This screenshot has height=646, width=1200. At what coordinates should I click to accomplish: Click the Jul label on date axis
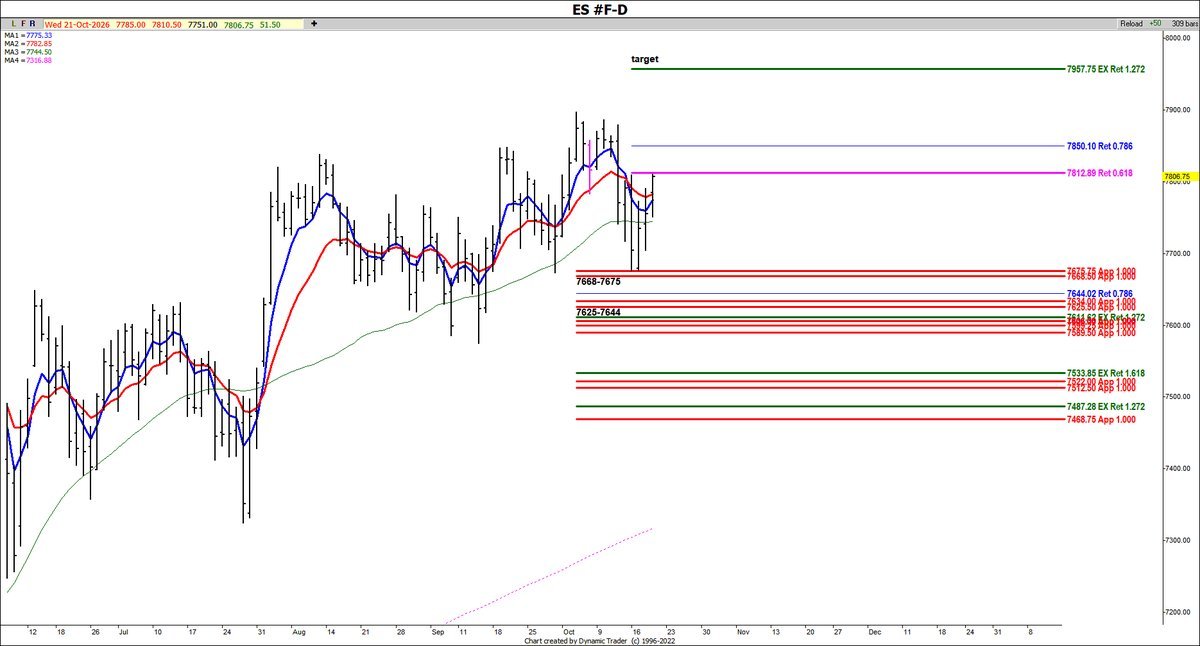tap(125, 633)
